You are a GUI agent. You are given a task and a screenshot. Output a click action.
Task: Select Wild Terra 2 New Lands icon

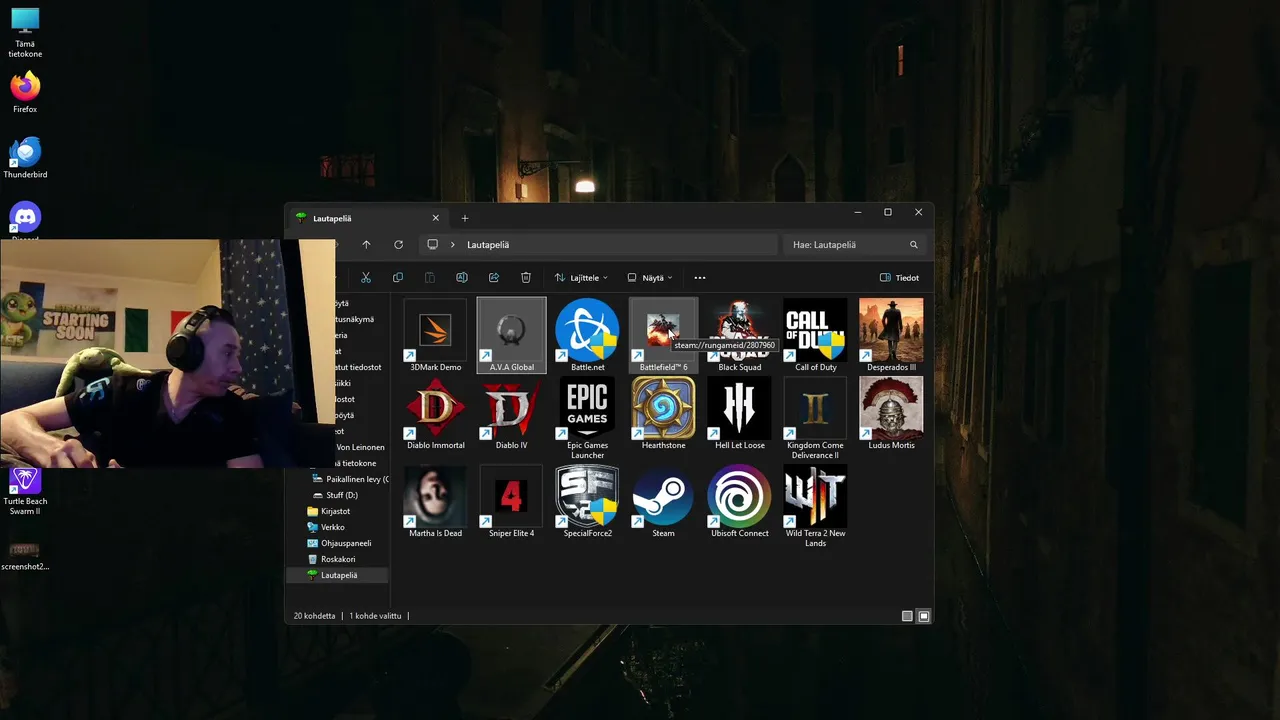(x=815, y=506)
